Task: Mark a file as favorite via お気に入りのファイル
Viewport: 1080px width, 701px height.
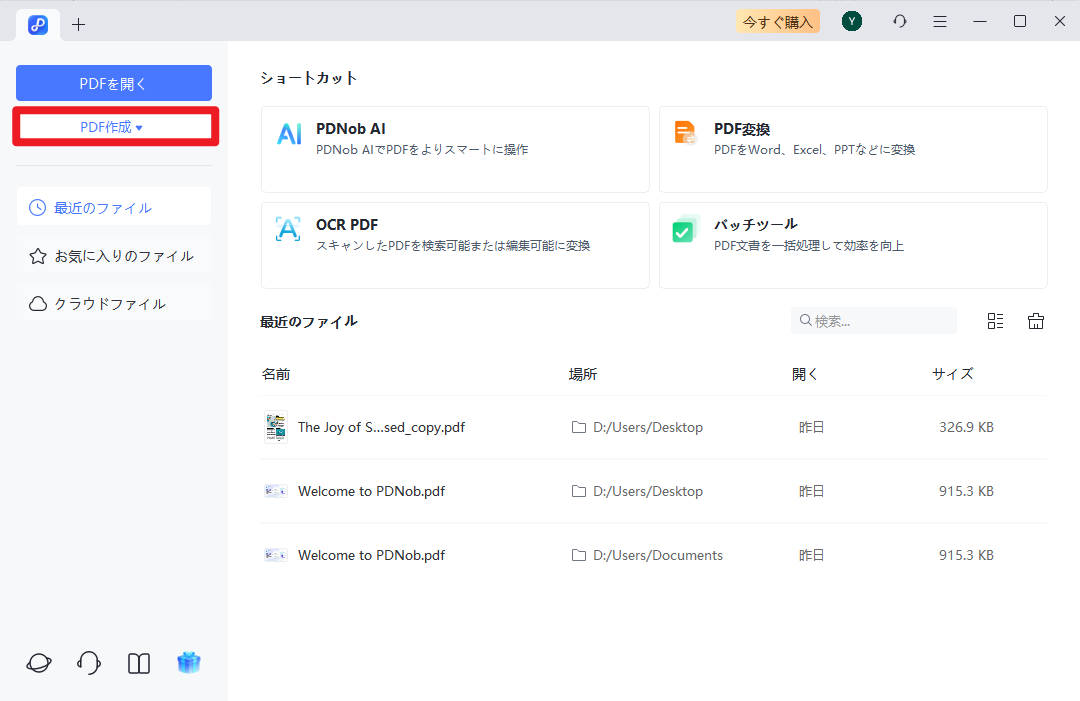Action: click(113, 255)
